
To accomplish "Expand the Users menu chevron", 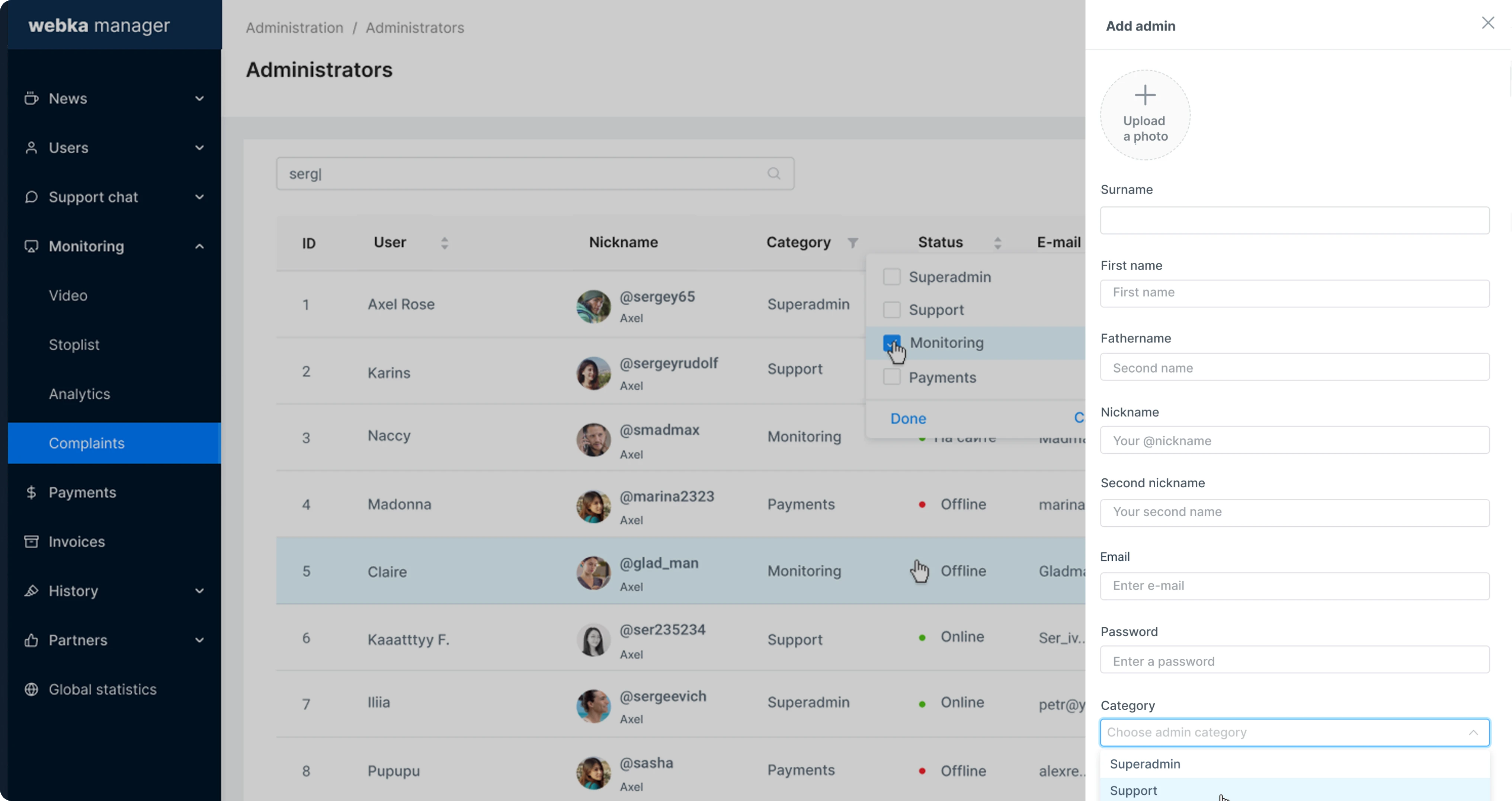I will 199,147.
